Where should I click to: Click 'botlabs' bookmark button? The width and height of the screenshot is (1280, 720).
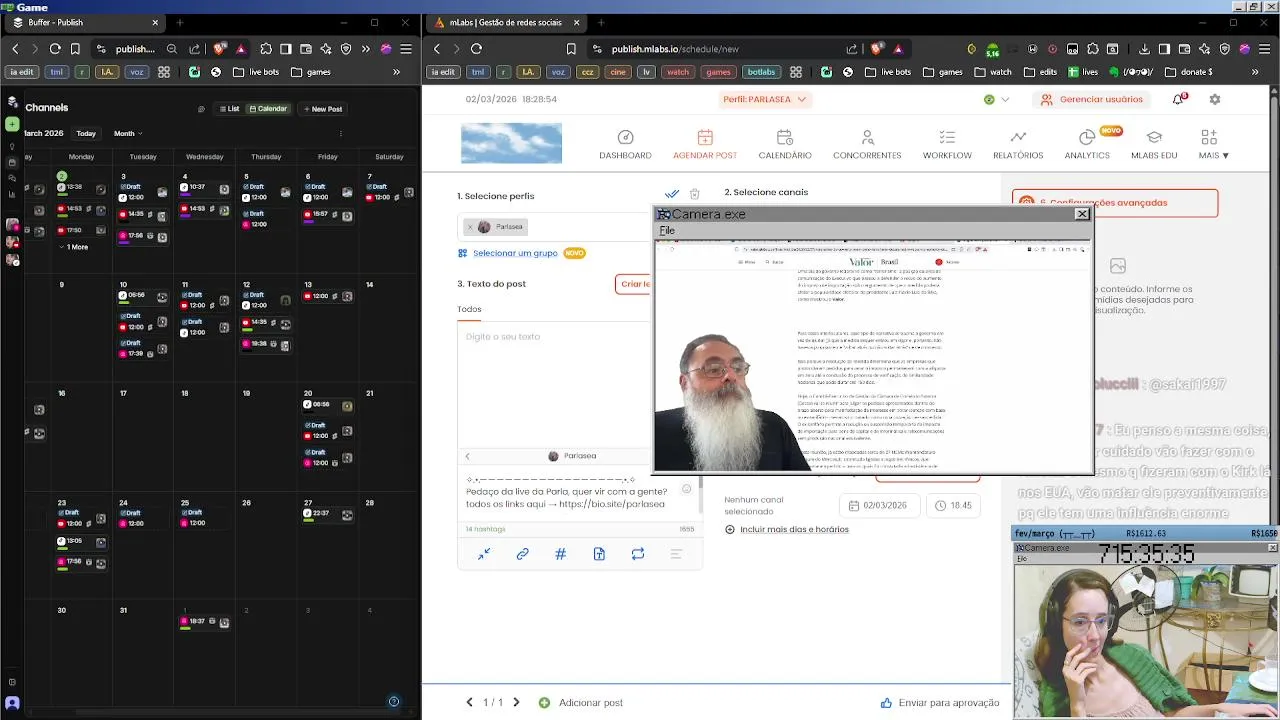click(x=761, y=72)
